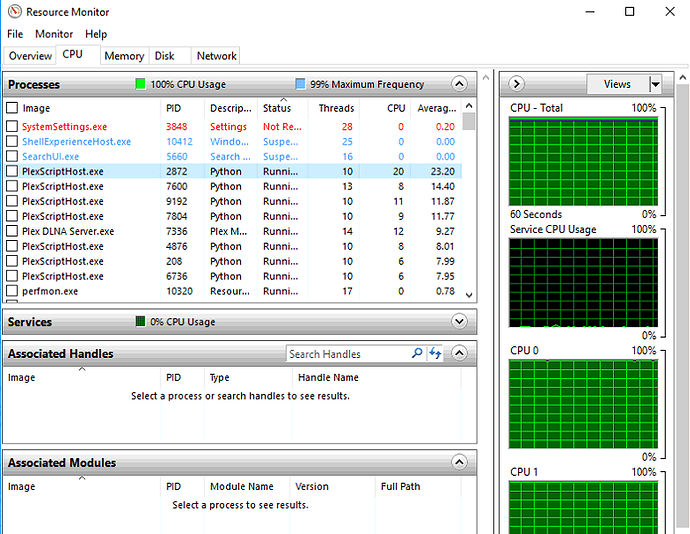Click the refresh icon next to Search Handles
Screen dimensions: 690x534
(x=435, y=353)
